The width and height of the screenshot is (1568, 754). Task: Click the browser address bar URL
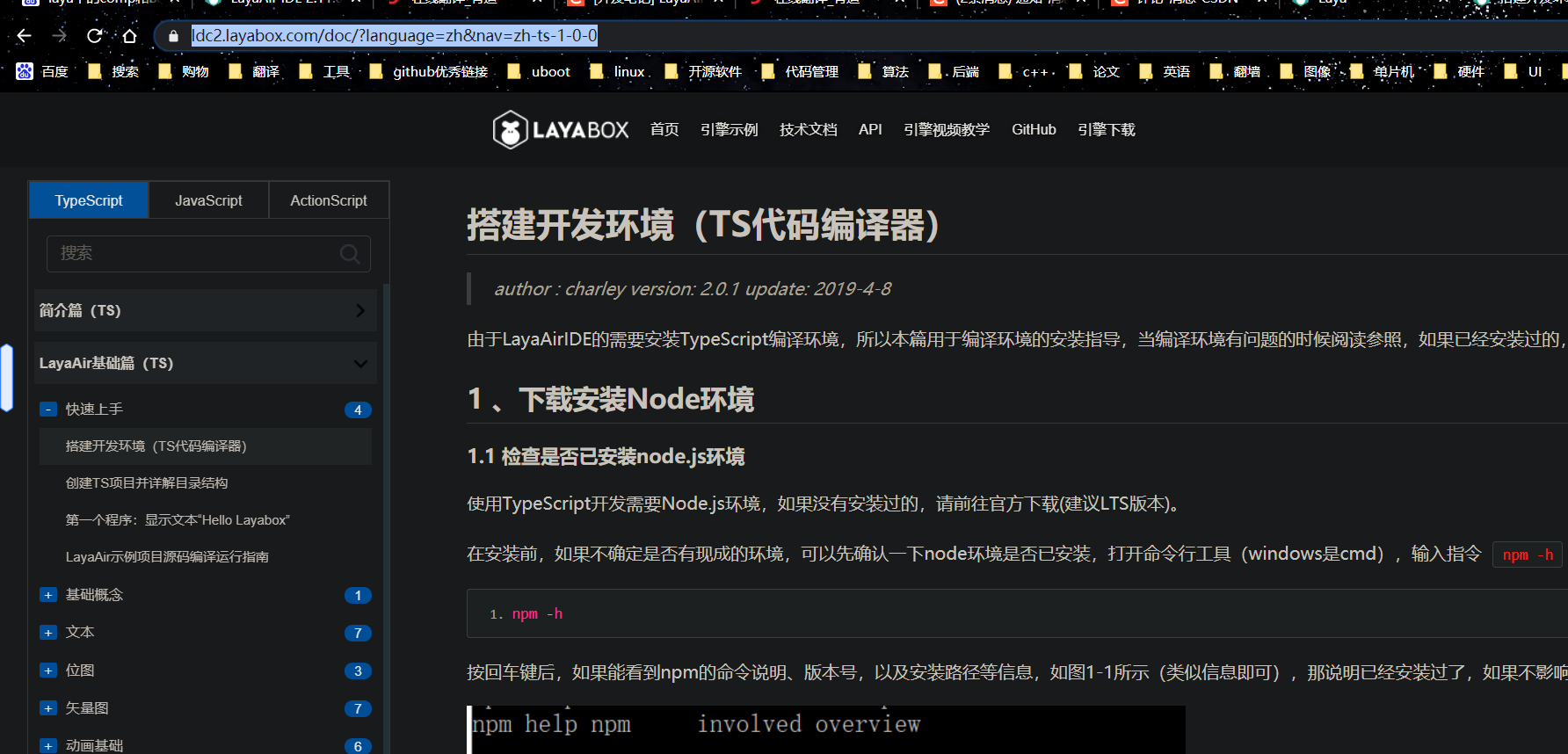pyautogui.click(x=395, y=36)
